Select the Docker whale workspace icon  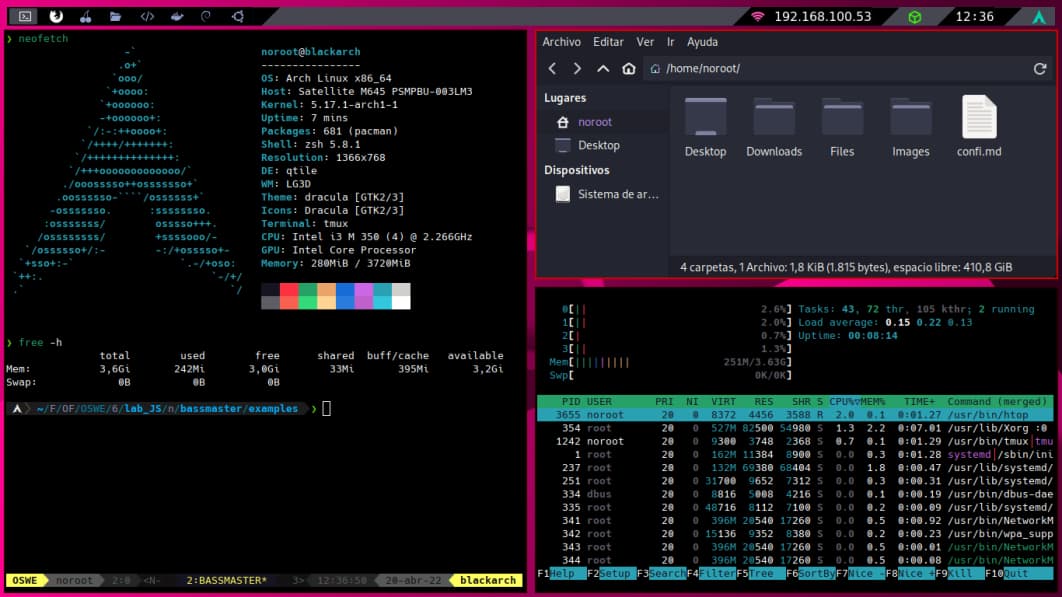pyautogui.click(x=177, y=16)
